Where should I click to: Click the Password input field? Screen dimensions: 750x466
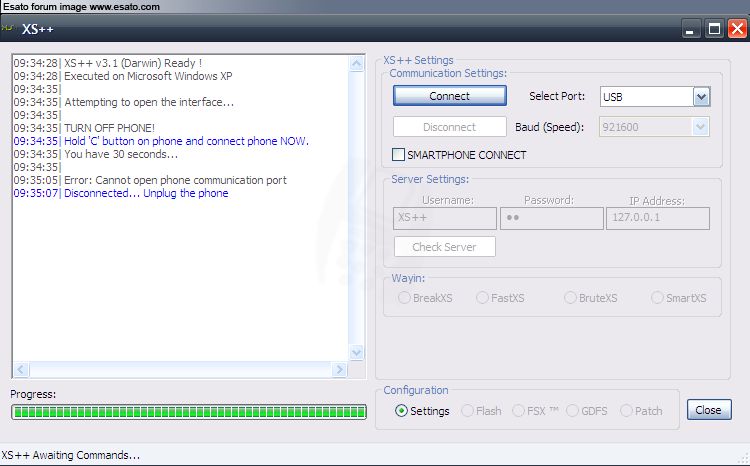tap(551, 218)
